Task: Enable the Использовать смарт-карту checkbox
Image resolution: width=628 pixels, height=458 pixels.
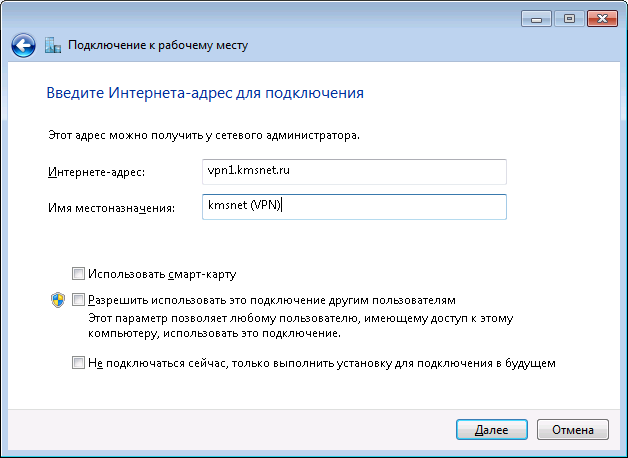Action: pos(78,274)
